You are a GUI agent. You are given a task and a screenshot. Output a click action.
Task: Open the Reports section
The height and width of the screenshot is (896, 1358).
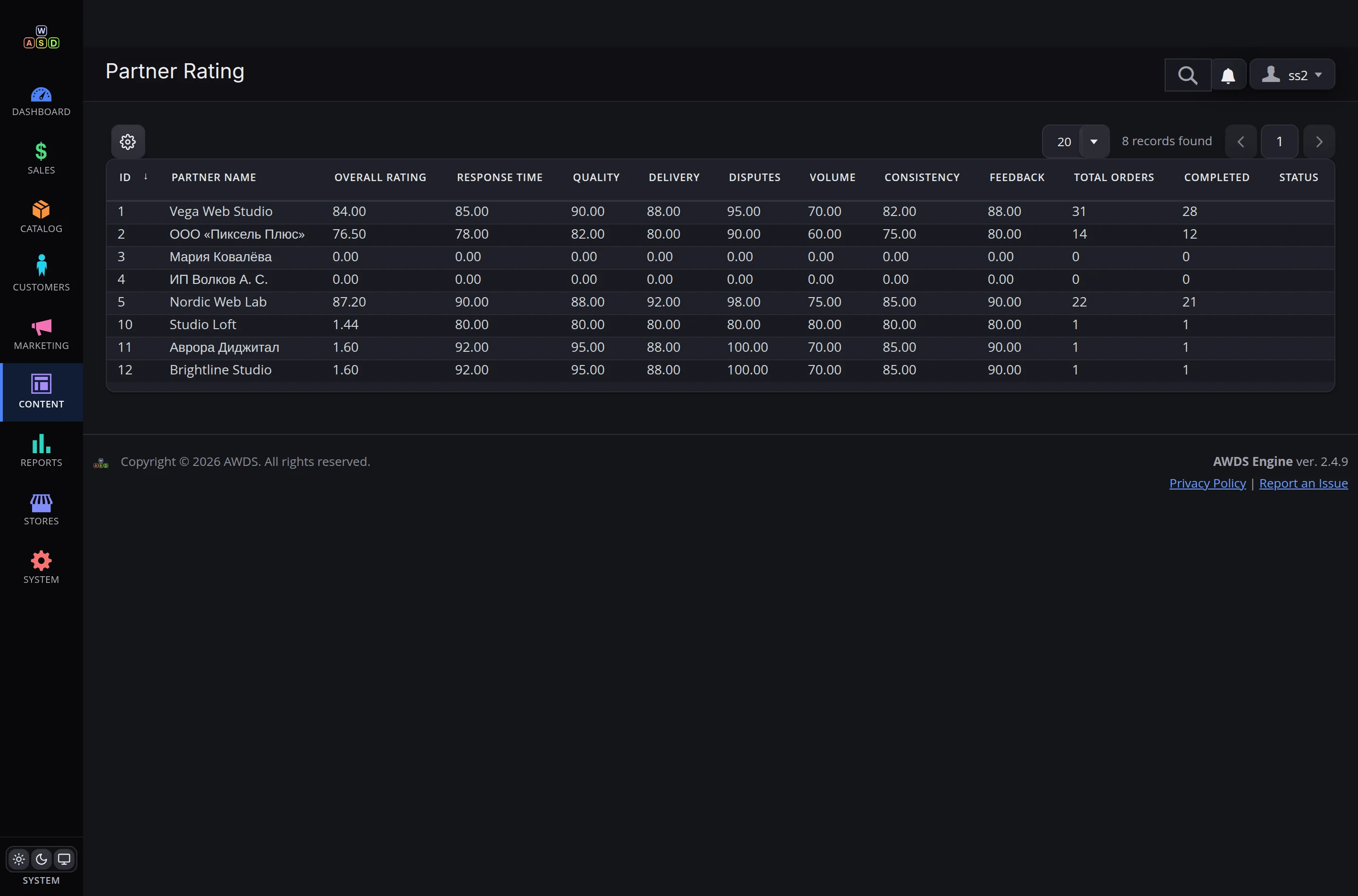(41, 452)
